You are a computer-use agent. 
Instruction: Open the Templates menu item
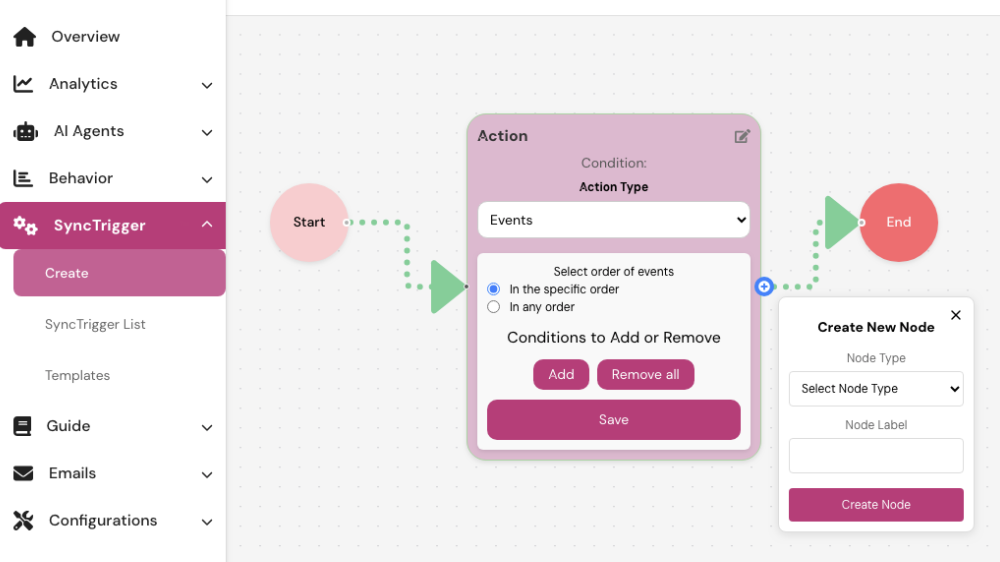point(77,375)
